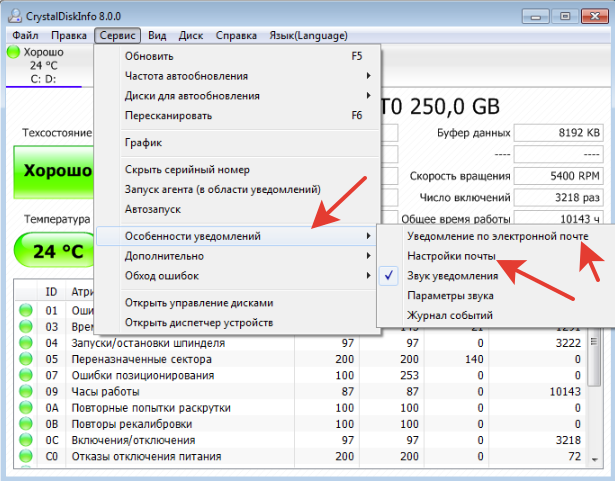Select the row Ошибки позиционирования

click(x=300, y=375)
